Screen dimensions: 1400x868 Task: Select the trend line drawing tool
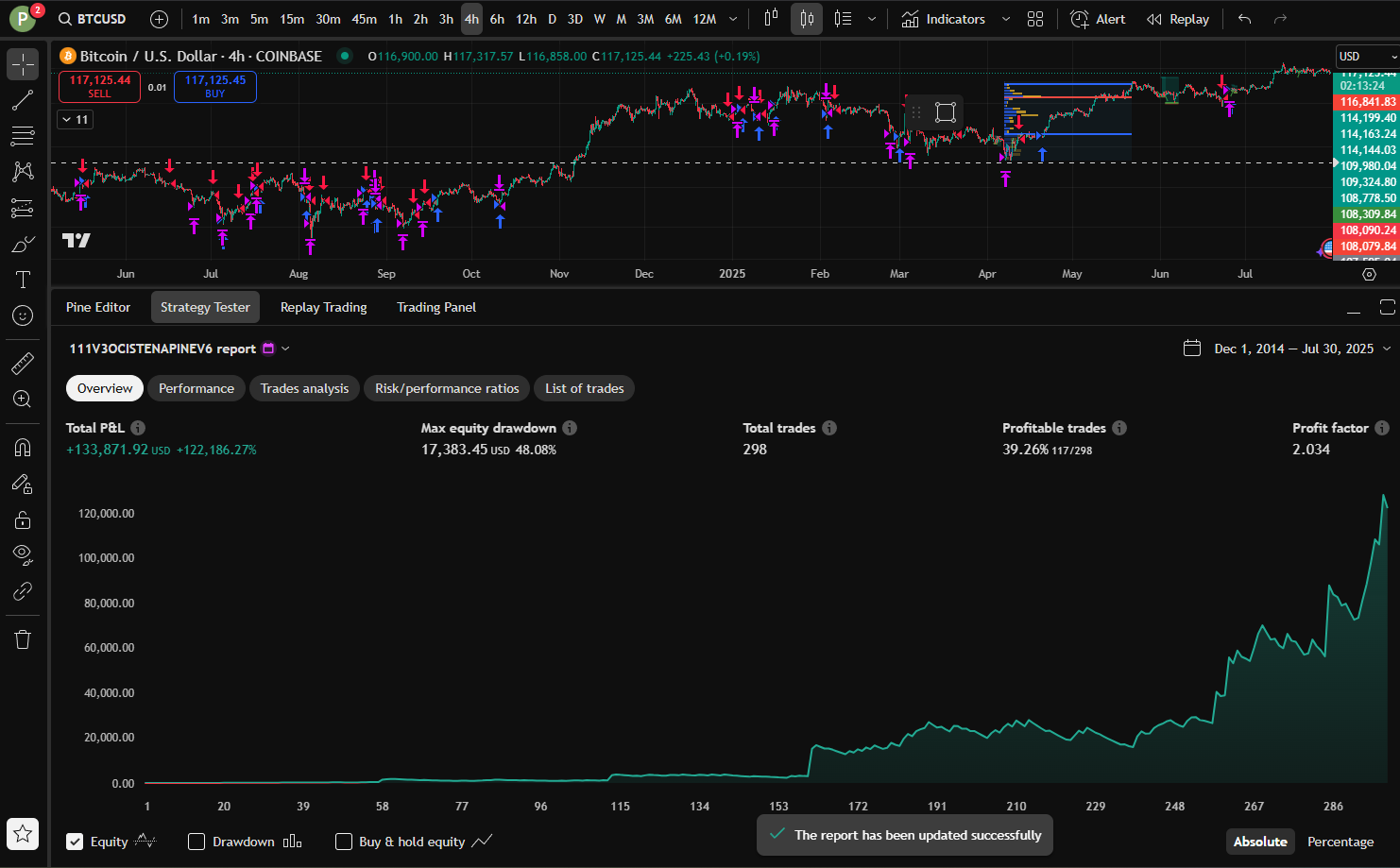[x=23, y=100]
